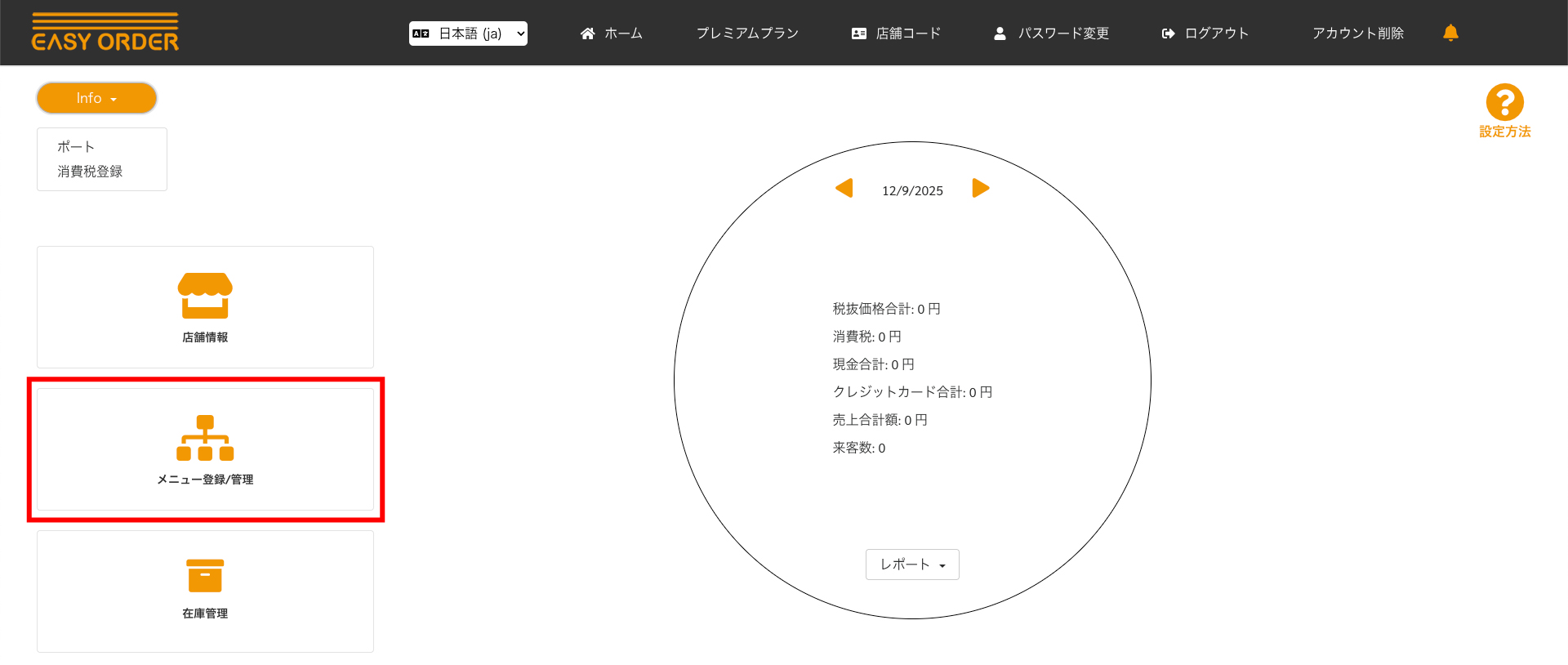Navigate to ホーム in the top menu
1568x665 pixels.
click(612, 33)
